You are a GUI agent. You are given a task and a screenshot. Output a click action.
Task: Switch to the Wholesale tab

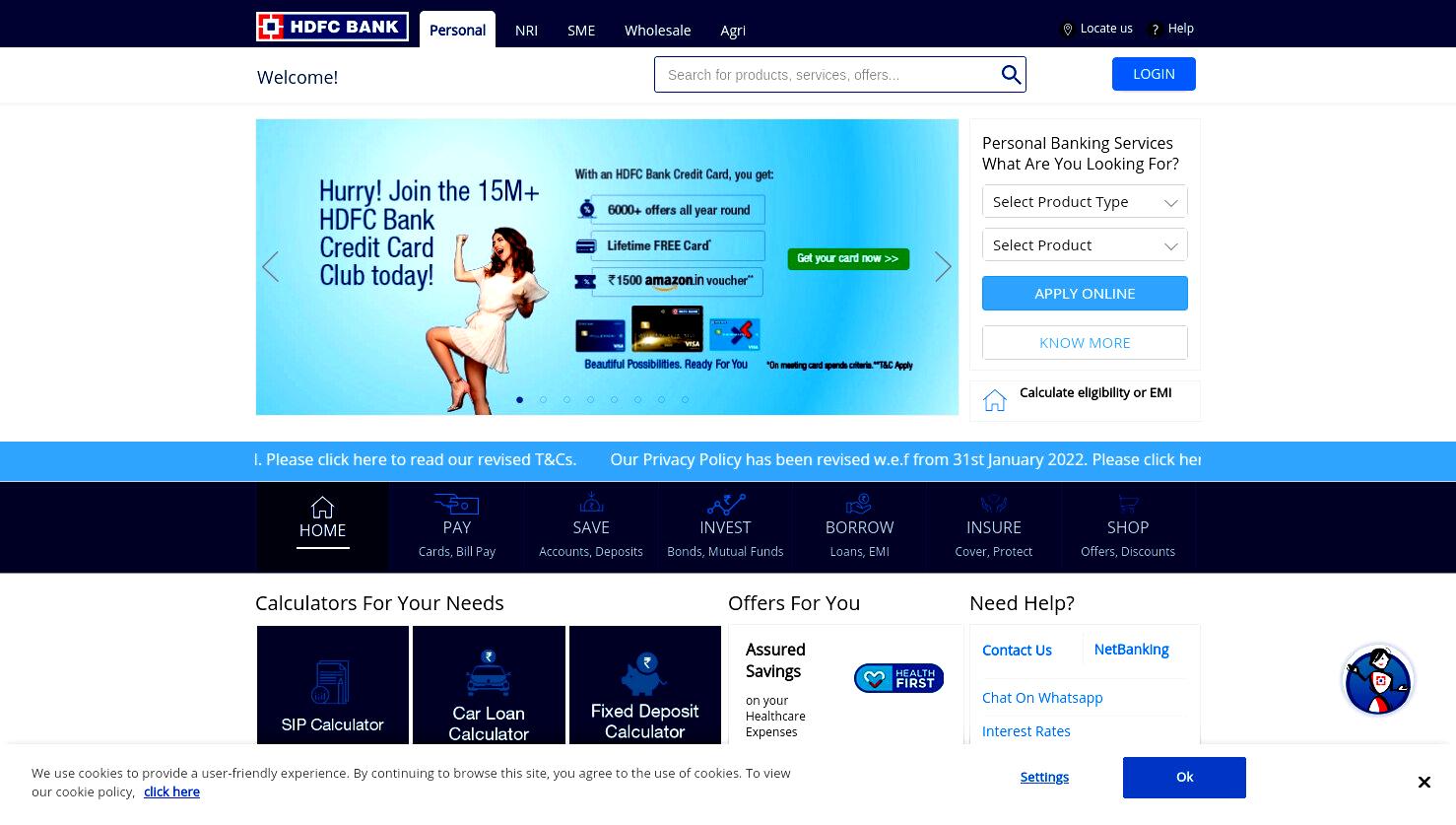pos(657,31)
